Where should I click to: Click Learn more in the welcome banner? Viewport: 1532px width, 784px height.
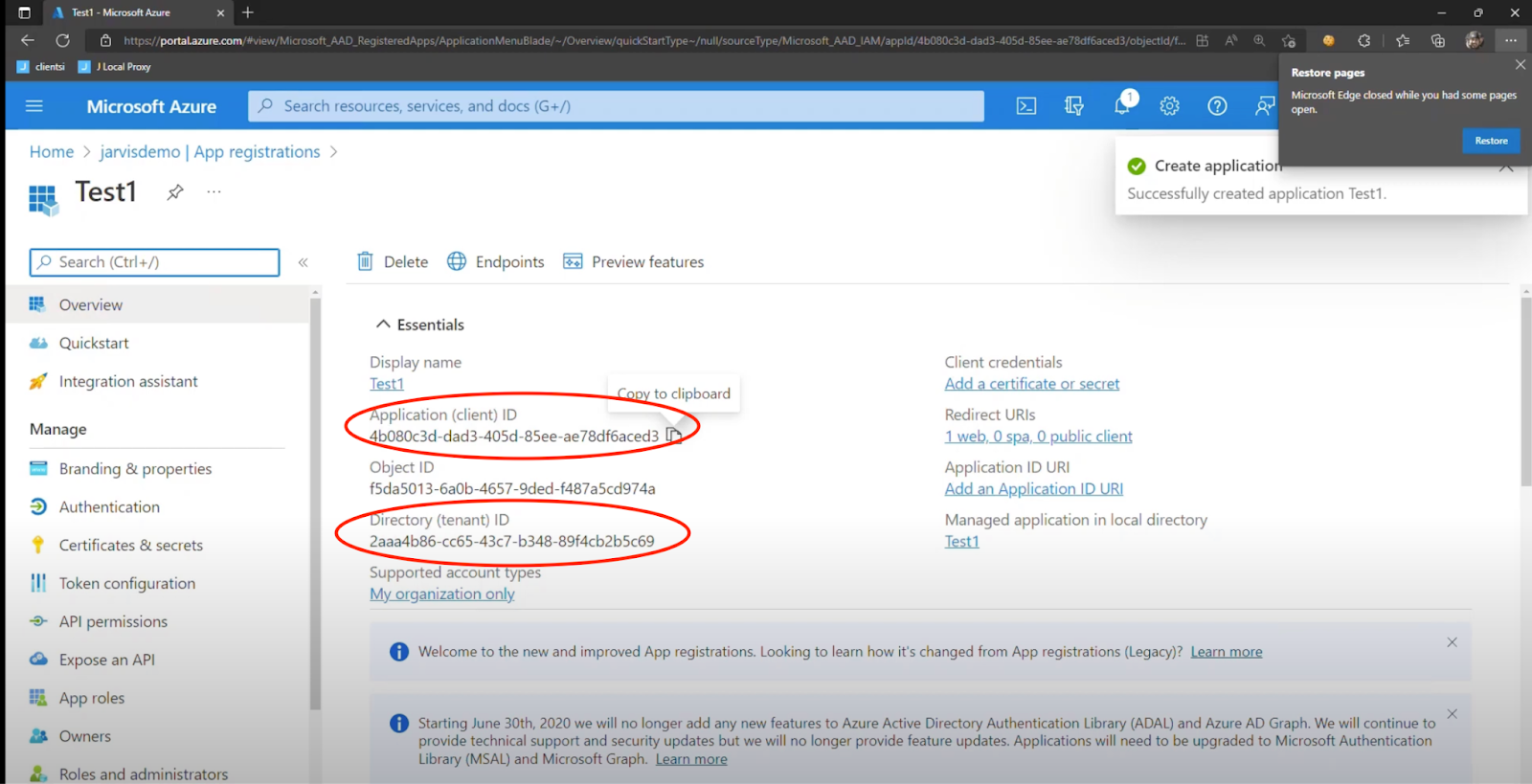(1226, 651)
